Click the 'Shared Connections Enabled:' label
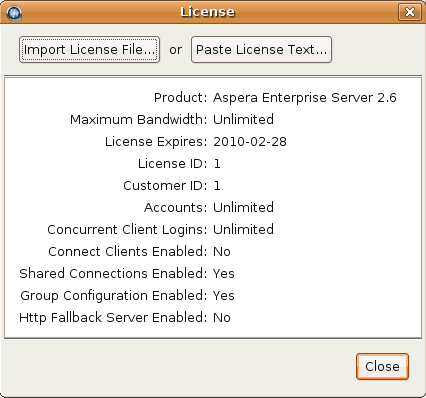 [x=113, y=274]
